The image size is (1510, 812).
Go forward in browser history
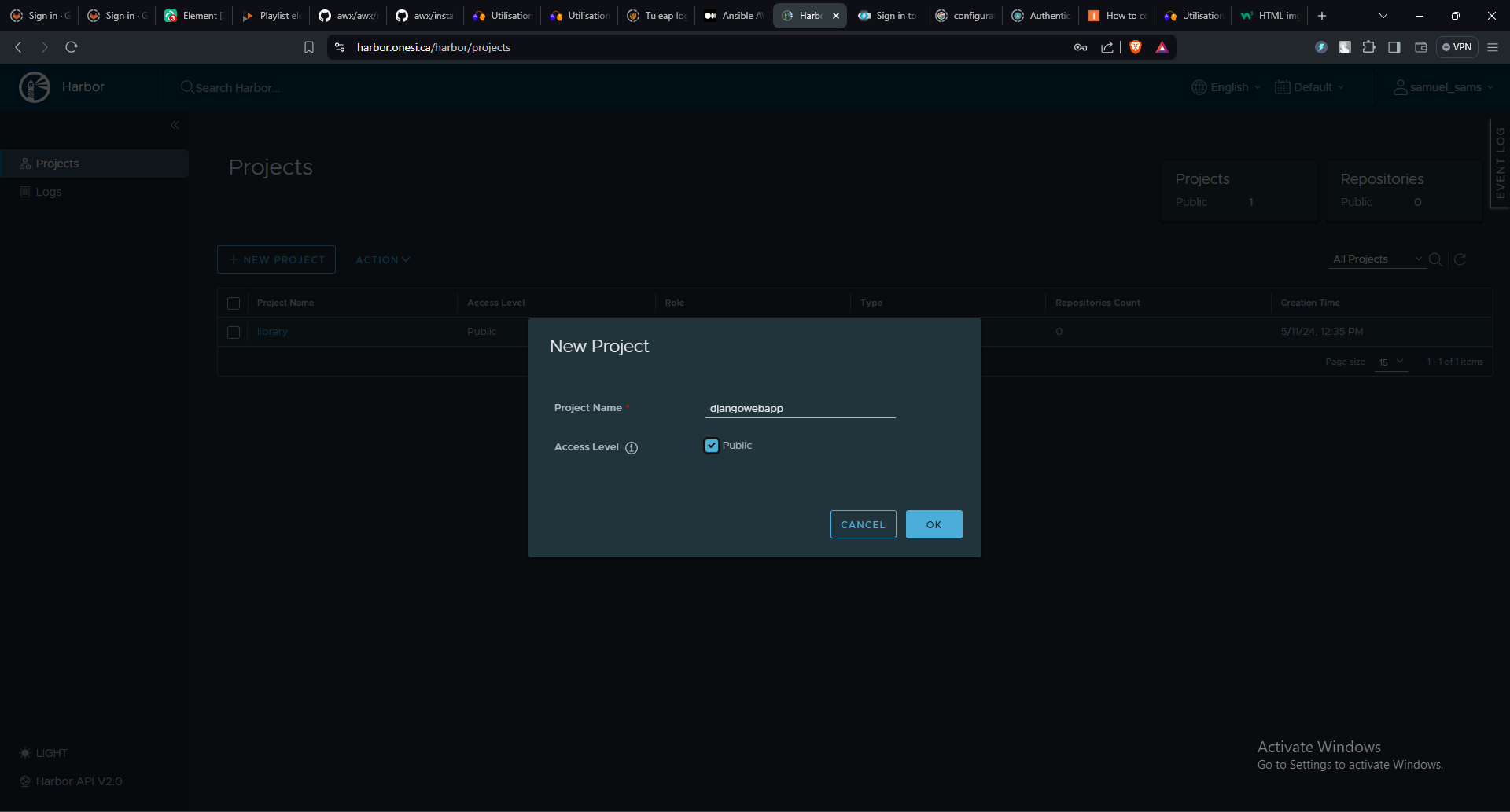point(44,47)
